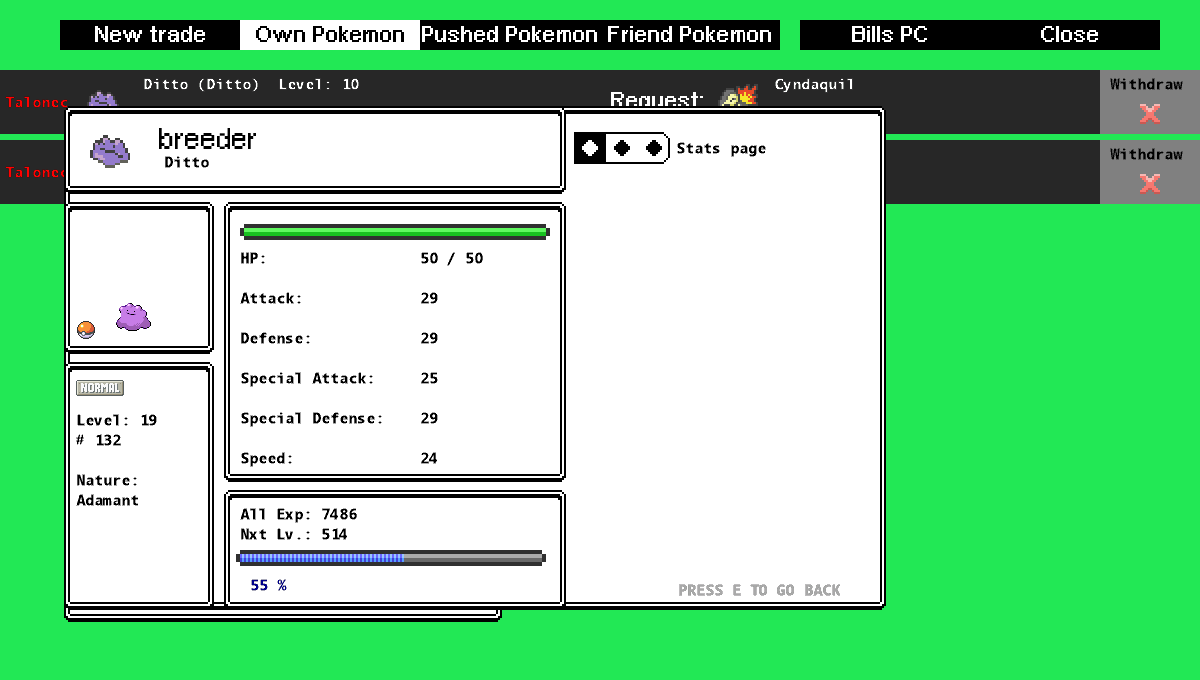Click the Ditto sprite in portrait box
The height and width of the screenshot is (680, 1200).
pyautogui.click(x=133, y=317)
